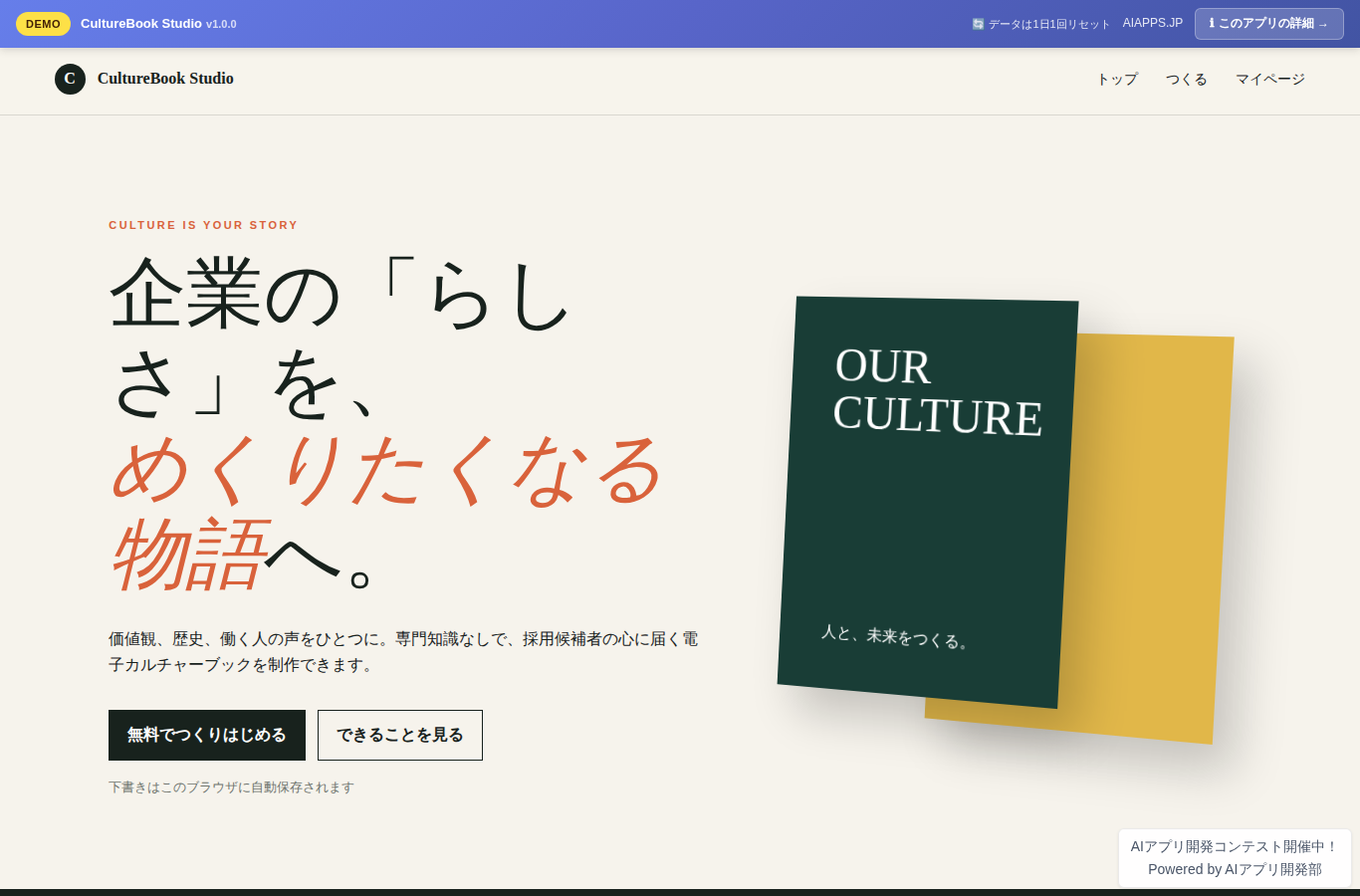Click the AIアプリ開発コンテスト開催中！ banner text

1235,846
